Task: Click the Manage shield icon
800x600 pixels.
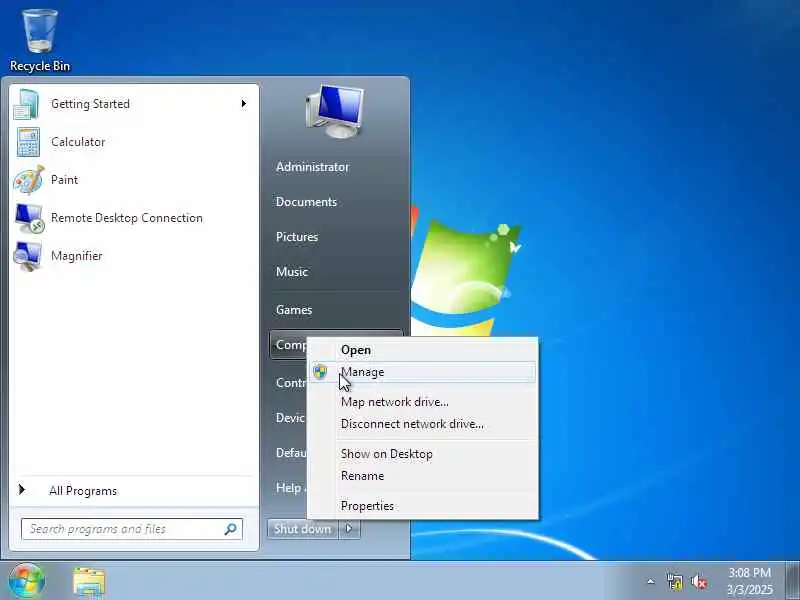Action: 320,372
